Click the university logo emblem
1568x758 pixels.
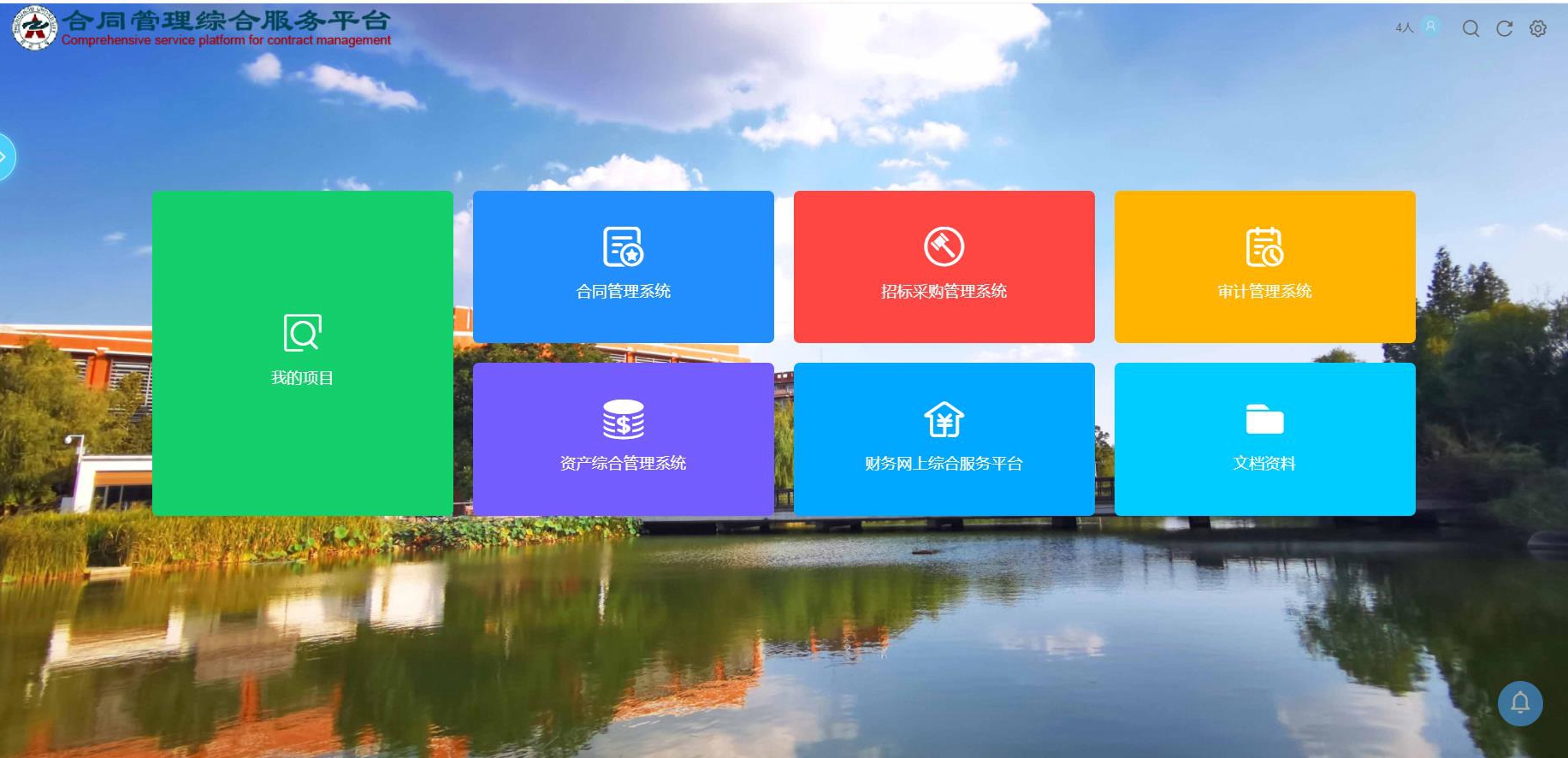(x=33, y=27)
